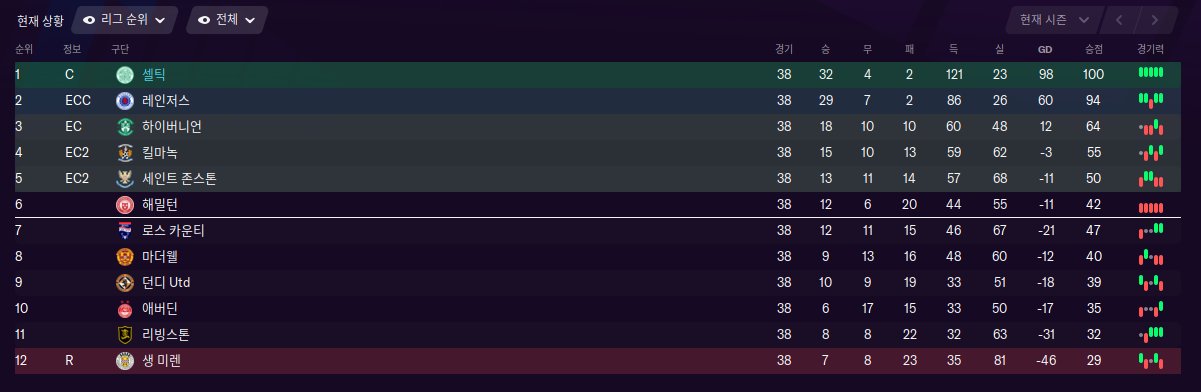Toggle the eye icon beside 전체
The width and height of the screenshot is (1201, 392).
point(204,20)
